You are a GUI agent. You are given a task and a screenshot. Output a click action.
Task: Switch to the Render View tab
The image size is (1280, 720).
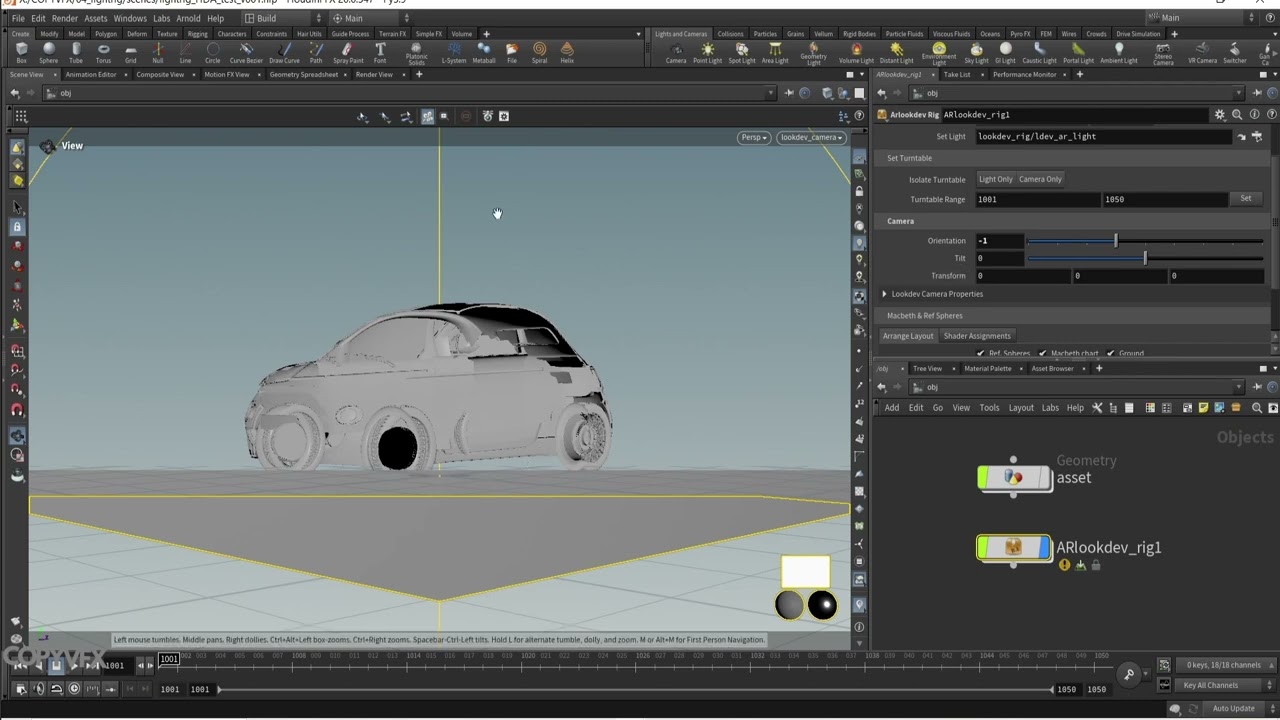pyautogui.click(x=374, y=74)
